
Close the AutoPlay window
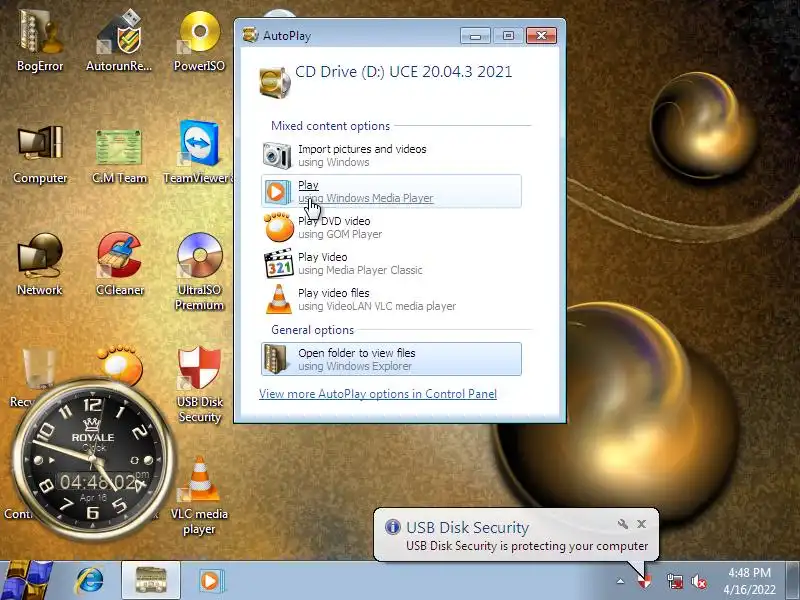coord(541,35)
